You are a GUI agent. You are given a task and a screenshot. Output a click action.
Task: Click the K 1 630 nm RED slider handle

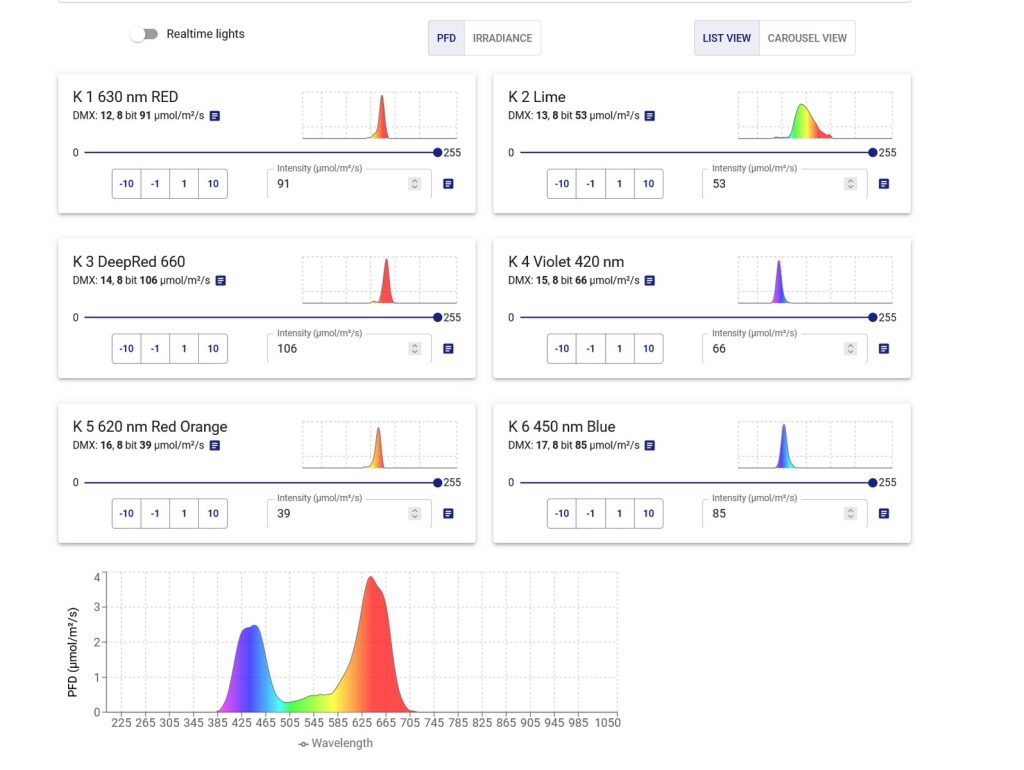[438, 153]
